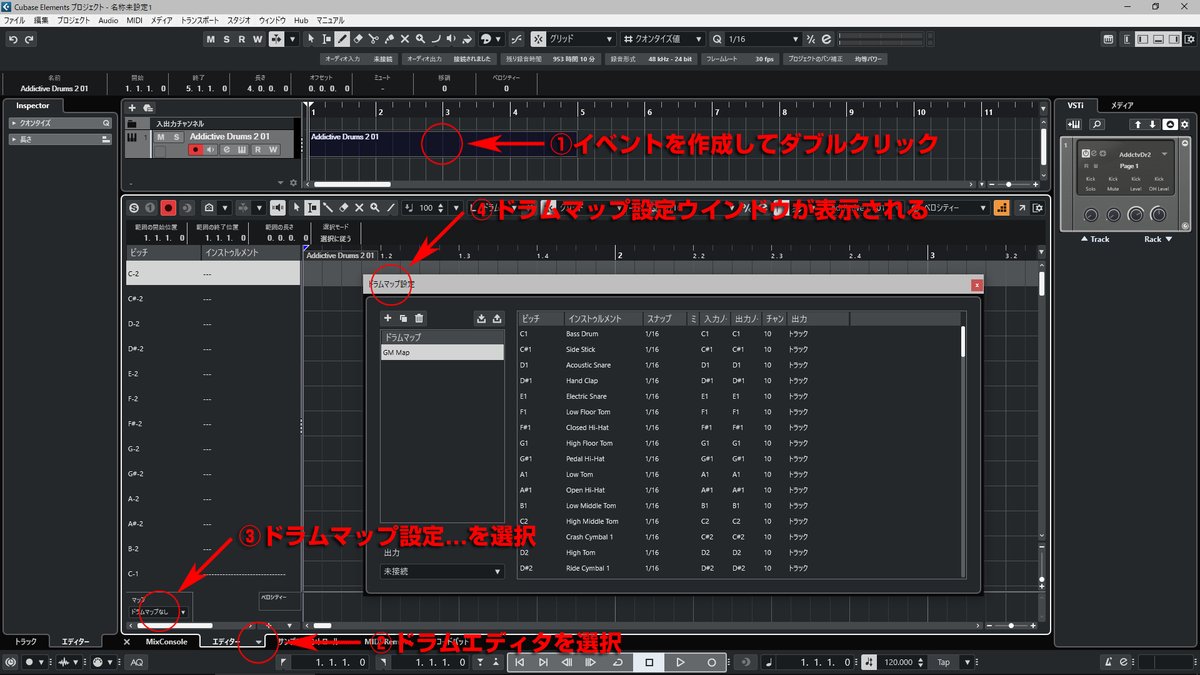Toggle Solo Editor button in drum editor
Viewport: 1200px width, 675px height.
(133, 208)
